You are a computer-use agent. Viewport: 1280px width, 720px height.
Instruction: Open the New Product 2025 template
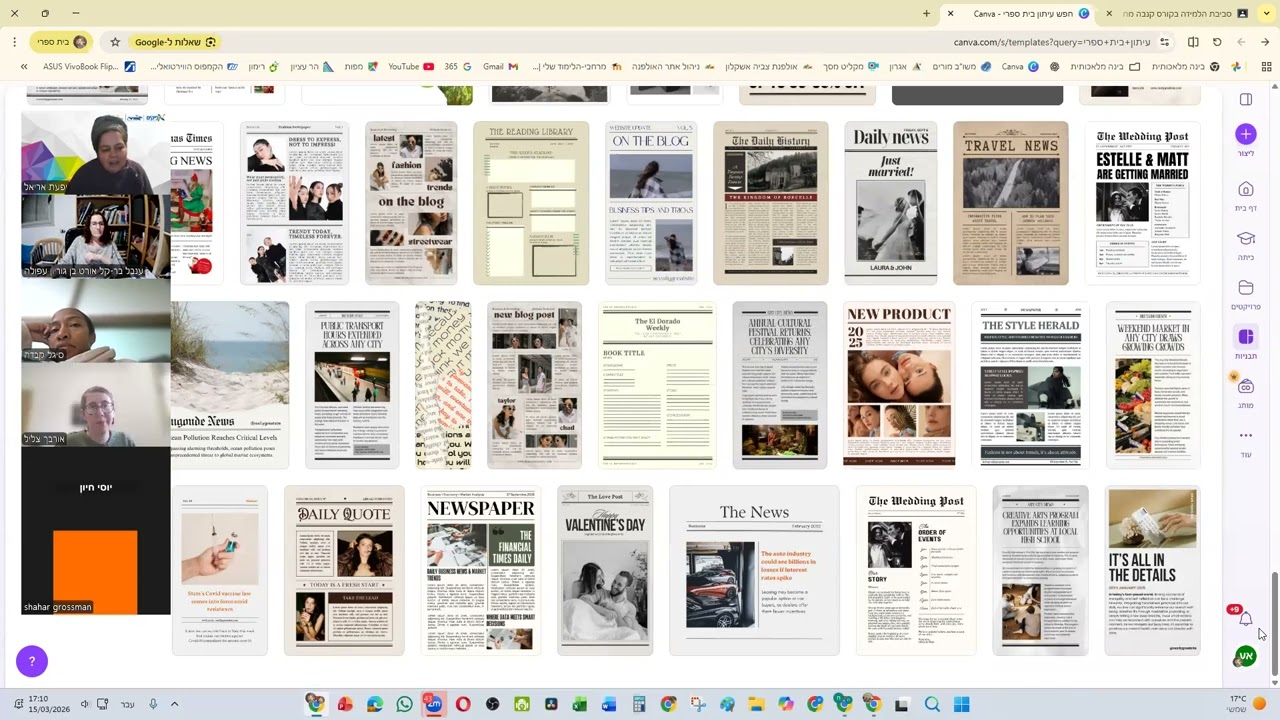tap(898, 385)
